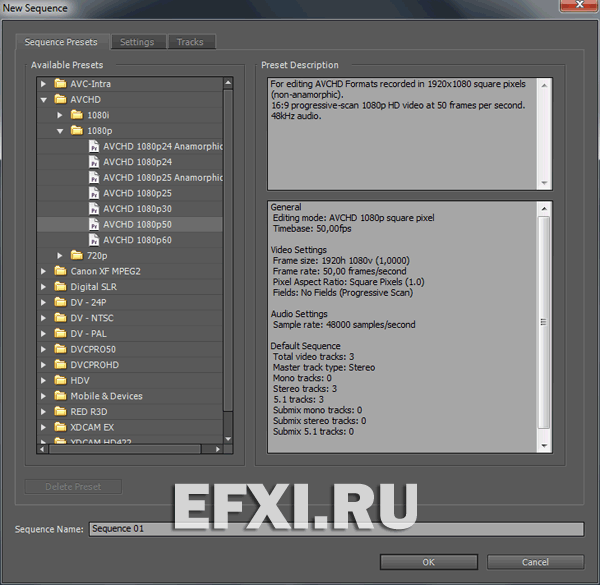Image resolution: width=600 pixels, height=585 pixels.
Task: Expand the HDV preset folder
Action: point(43,380)
